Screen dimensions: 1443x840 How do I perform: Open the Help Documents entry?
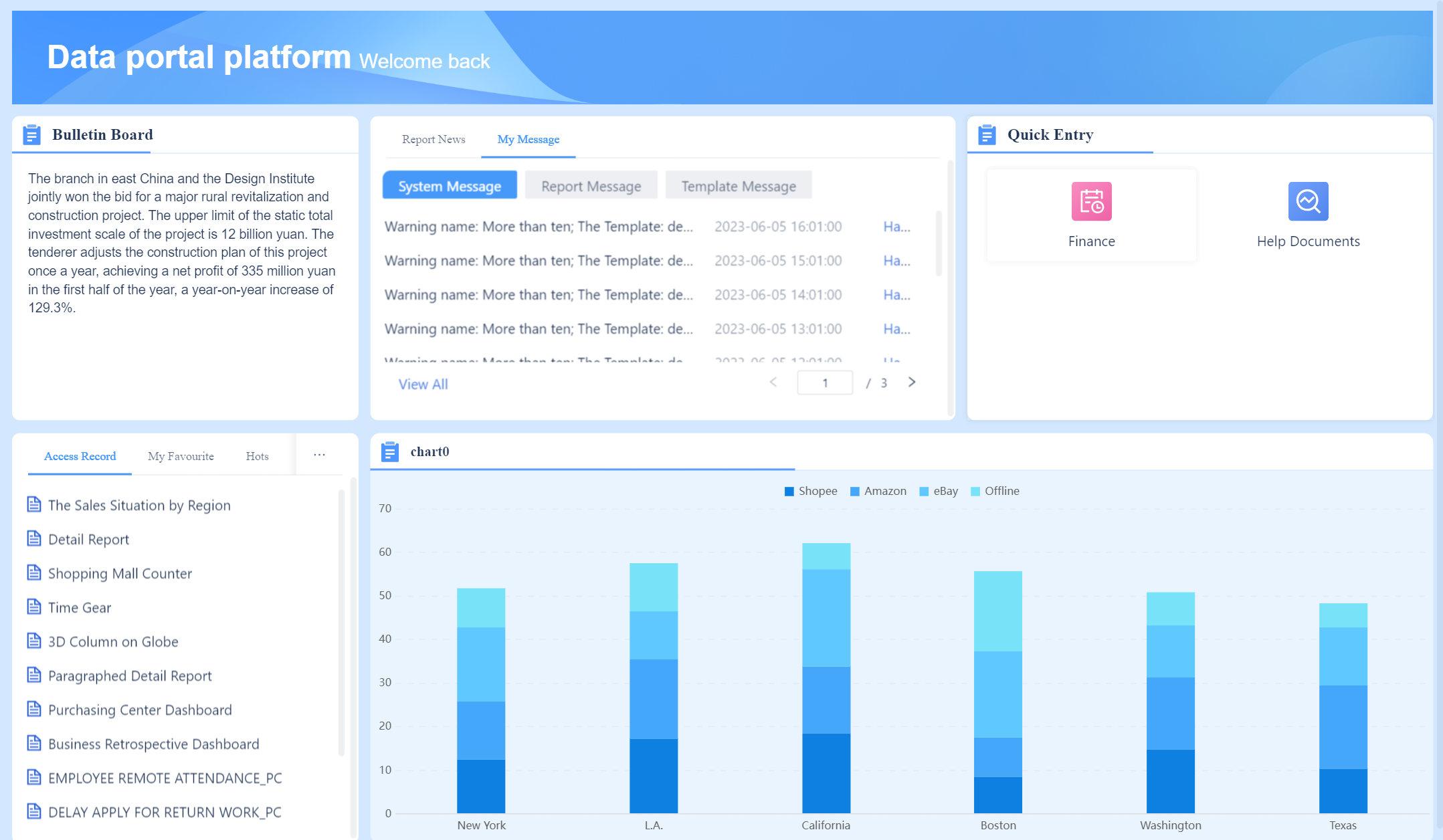tap(1307, 214)
